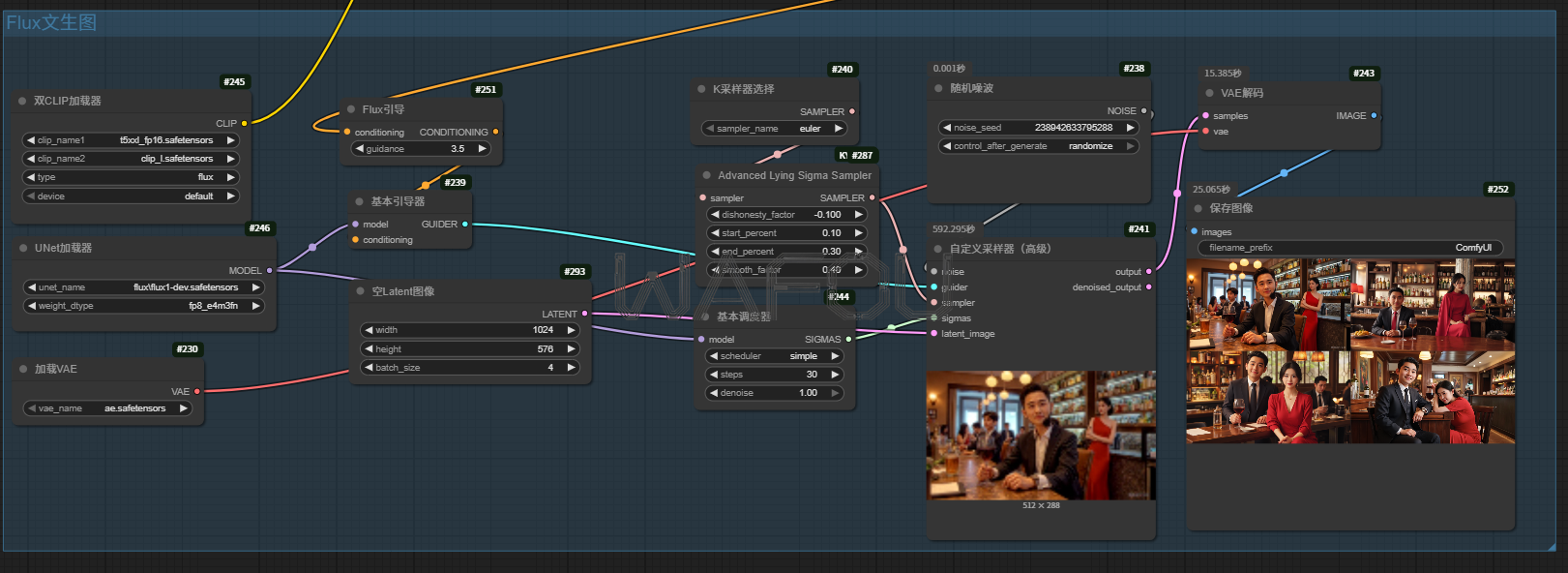1568x573 pixels.
Task: Click the samples input socket on VAE解码
Action: (1205, 115)
